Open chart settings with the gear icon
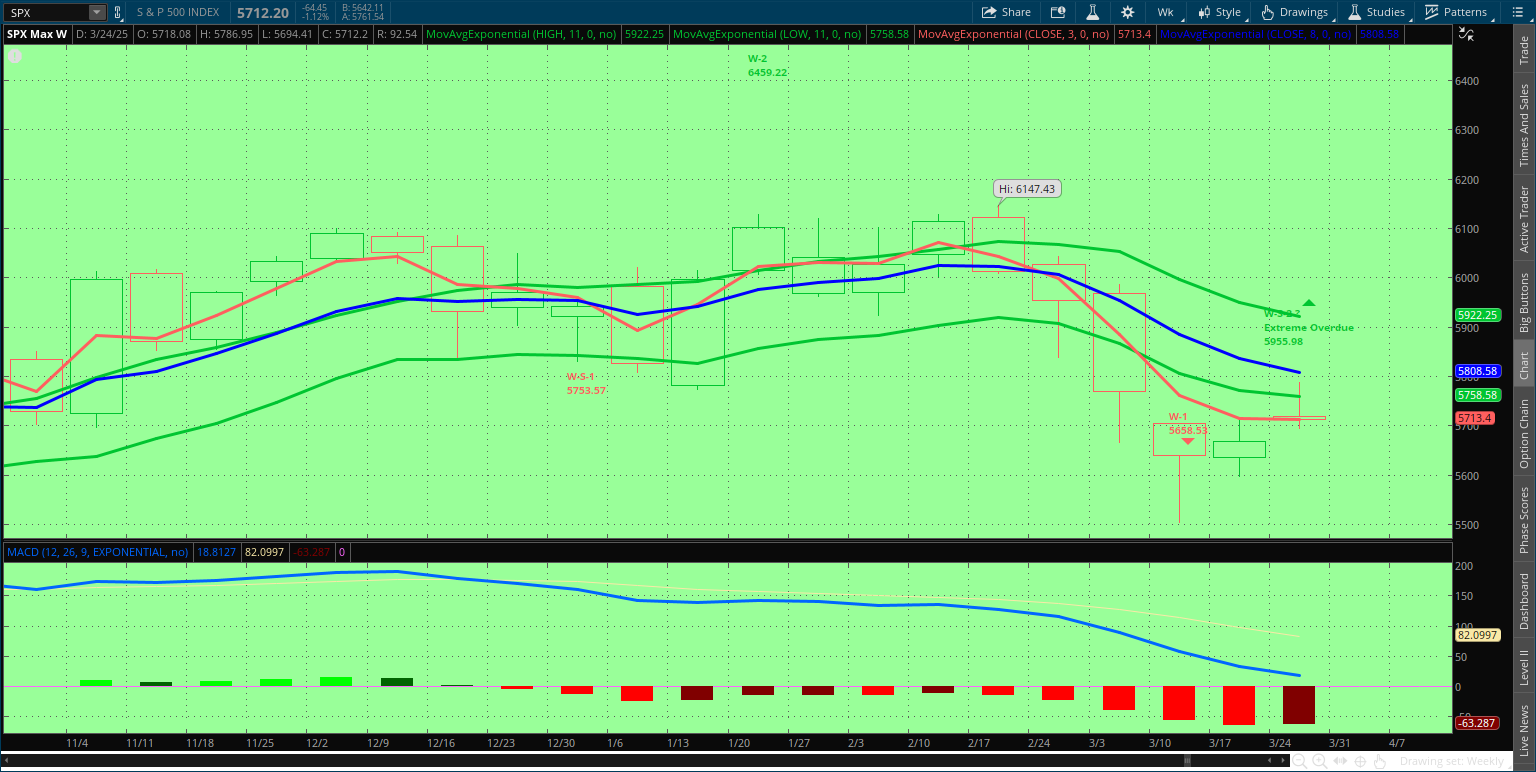Viewport: 1536px width, 772px height. point(1128,12)
